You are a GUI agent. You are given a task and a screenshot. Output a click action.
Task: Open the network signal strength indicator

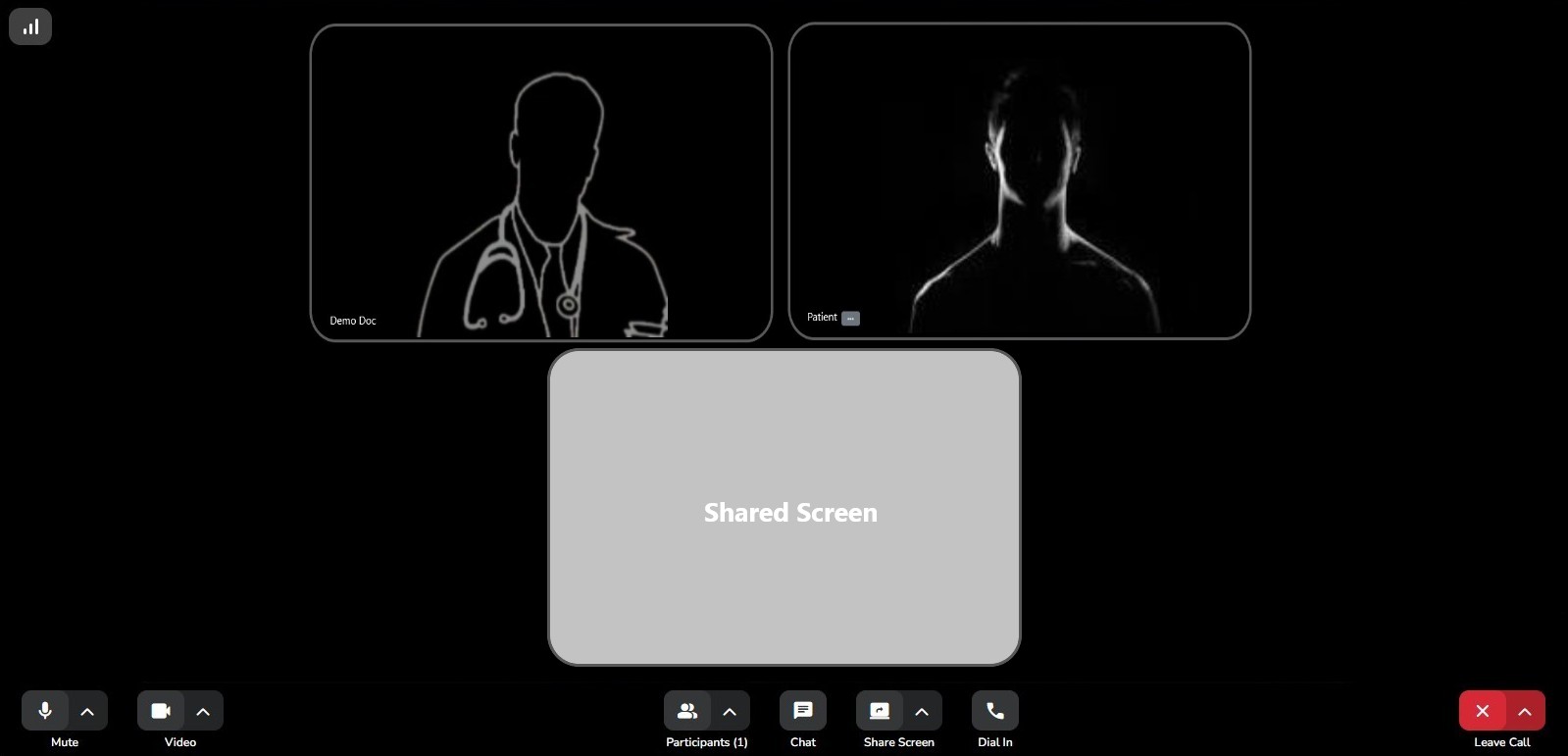(x=30, y=26)
